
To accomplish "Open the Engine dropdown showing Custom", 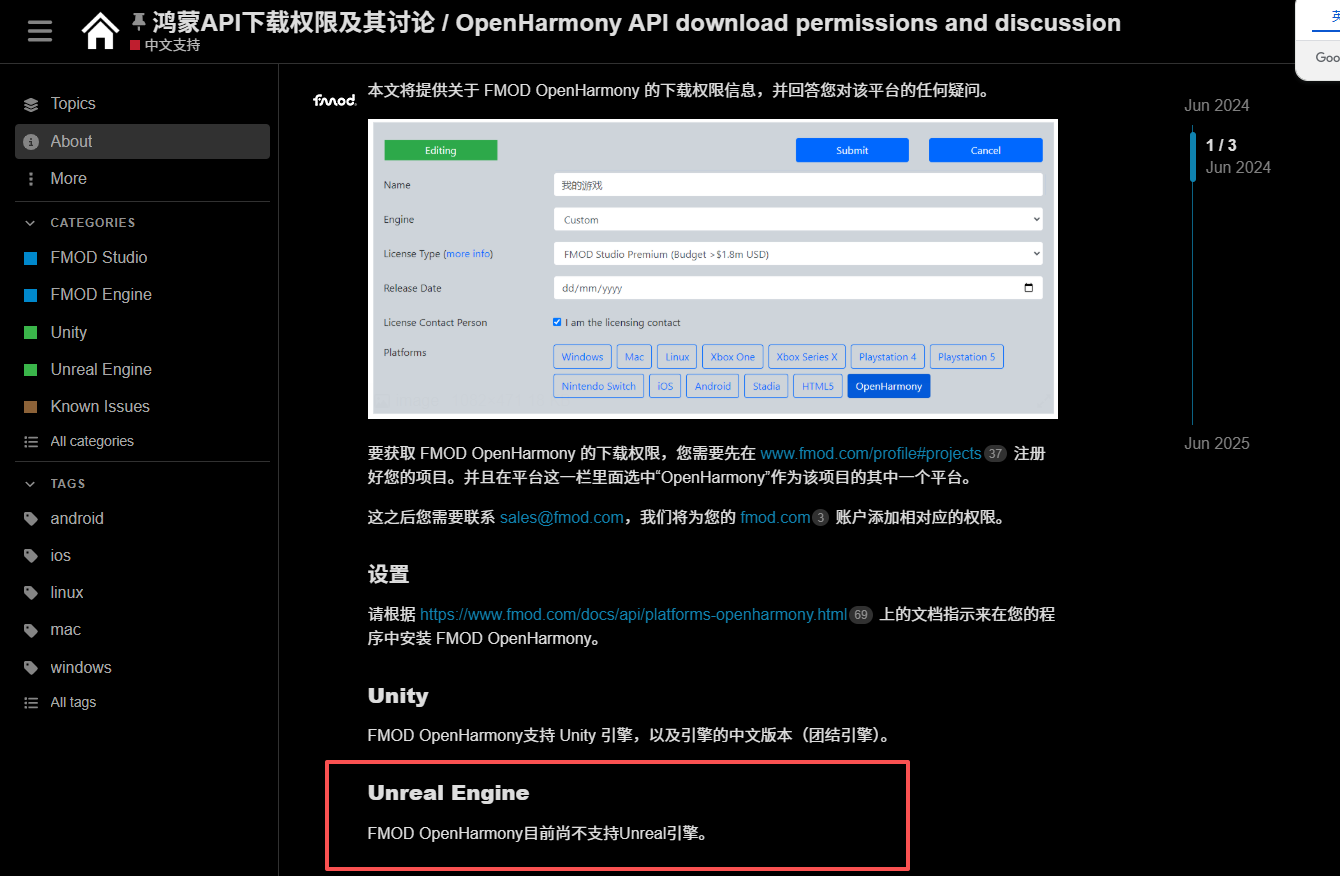I will (x=798, y=220).
